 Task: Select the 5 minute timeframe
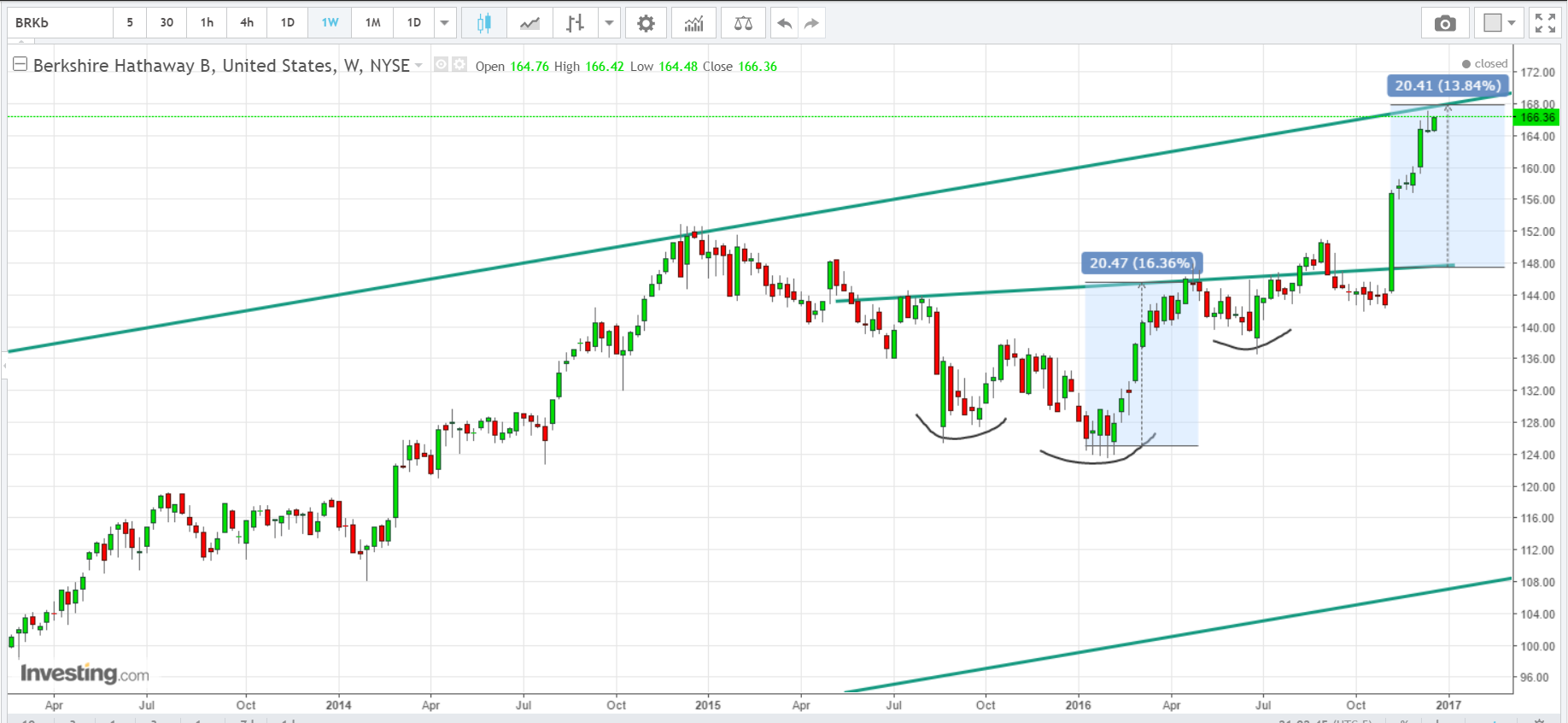point(130,23)
